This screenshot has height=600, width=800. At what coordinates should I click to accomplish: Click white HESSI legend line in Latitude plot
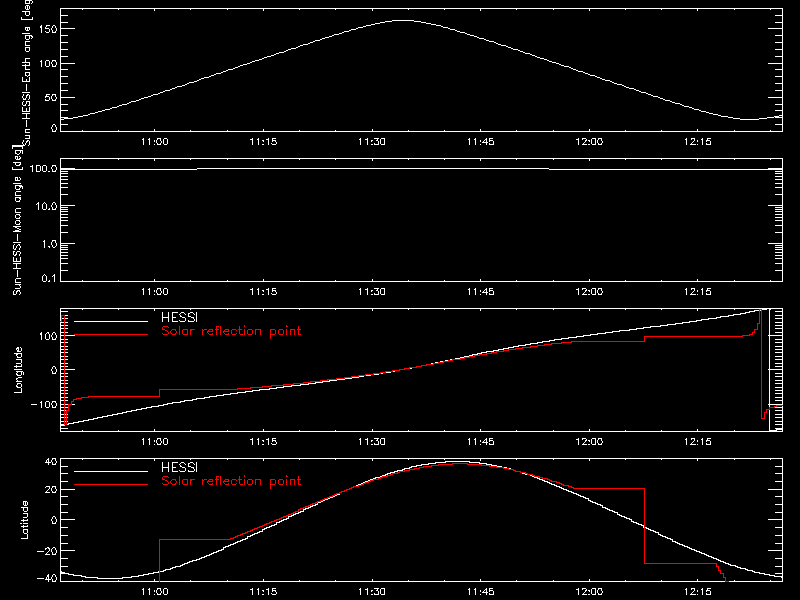tap(111, 471)
